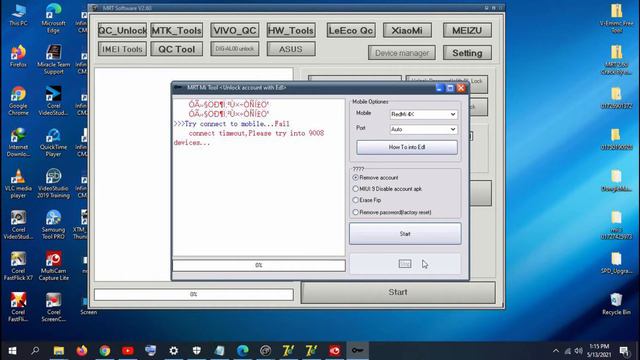The image size is (640, 360).
Task: Open V-Emmc Free tool folder
Action: click(x=616, y=18)
